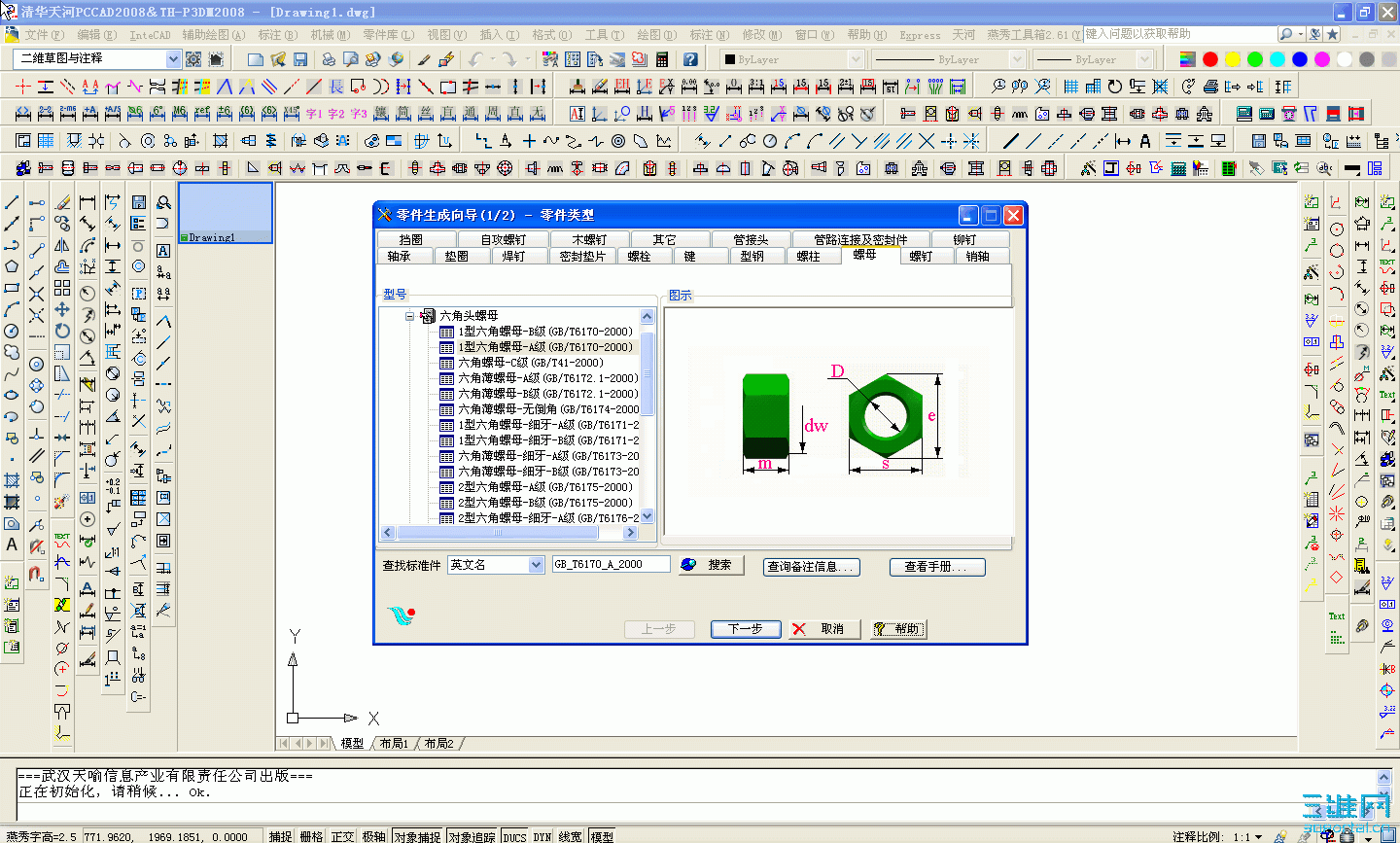Save the drawing using the Save toolbar icon
The width and height of the screenshot is (1400, 843).
click(301, 59)
